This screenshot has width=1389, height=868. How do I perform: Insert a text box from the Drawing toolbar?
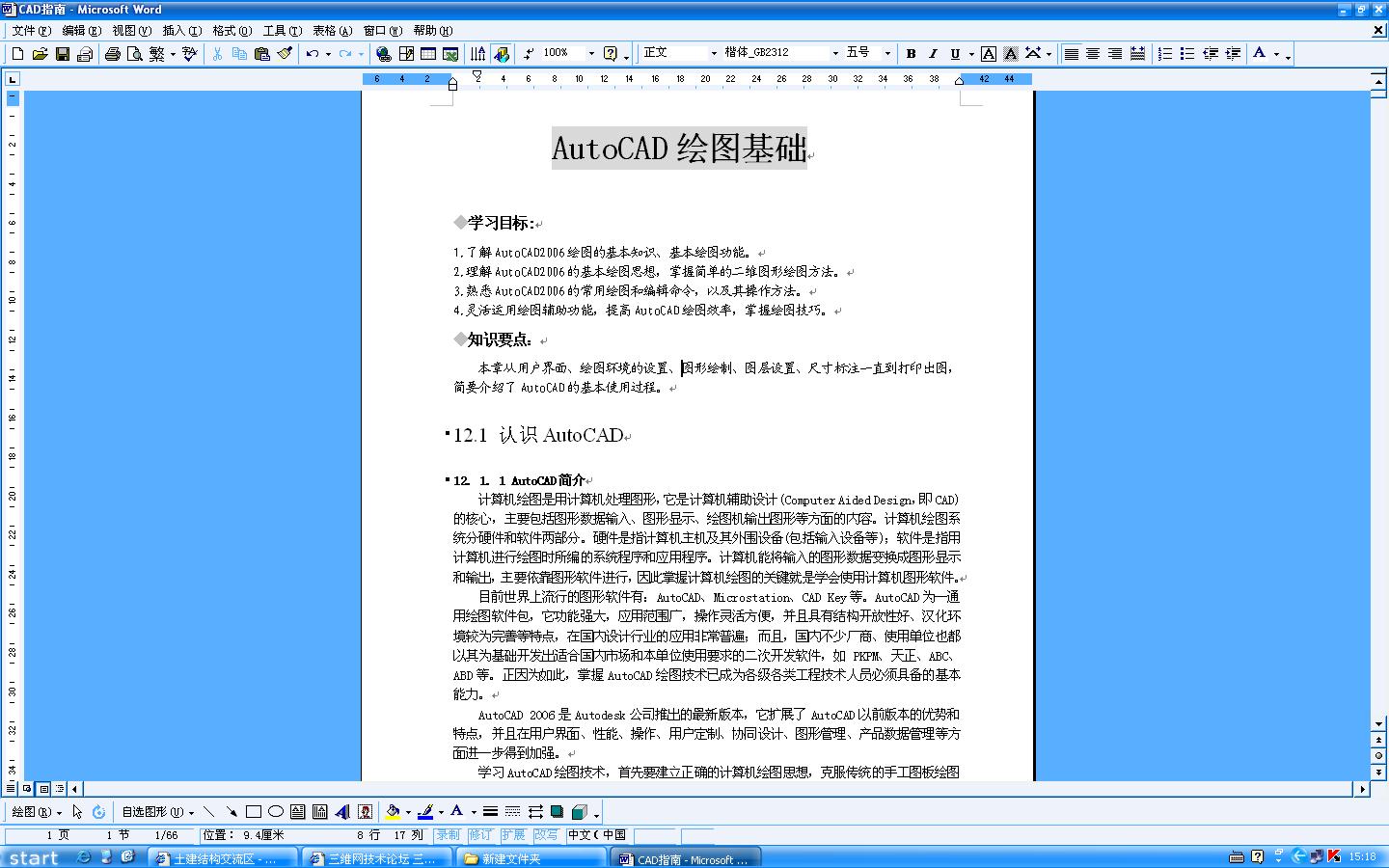click(x=298, y=812)
